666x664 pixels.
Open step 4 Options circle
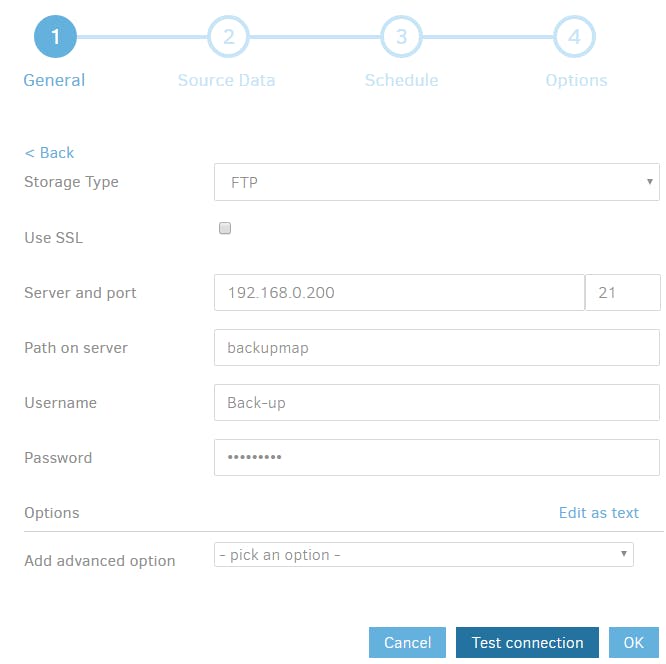coord(574,37)
